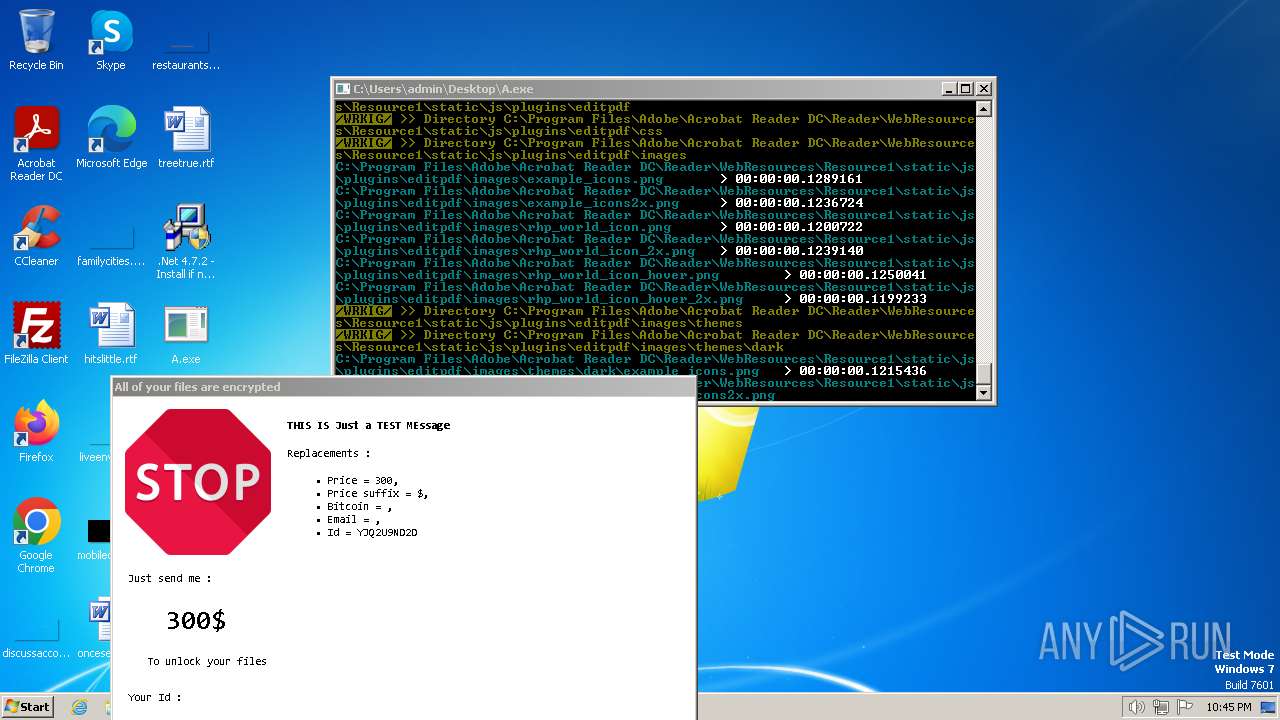Click the volume speaker tray icon
This screenshot has width=1280, height=720.
pos(1136,707)
